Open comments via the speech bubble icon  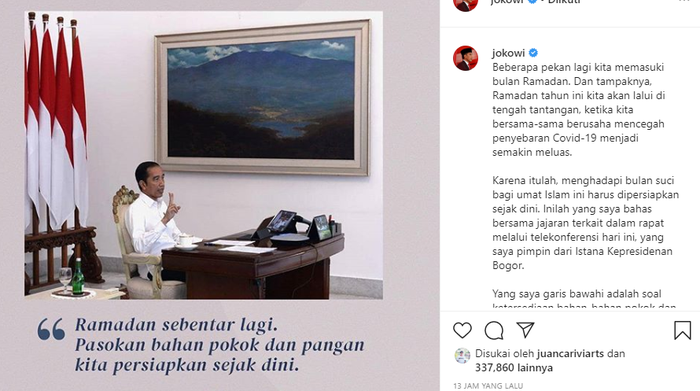494,331
